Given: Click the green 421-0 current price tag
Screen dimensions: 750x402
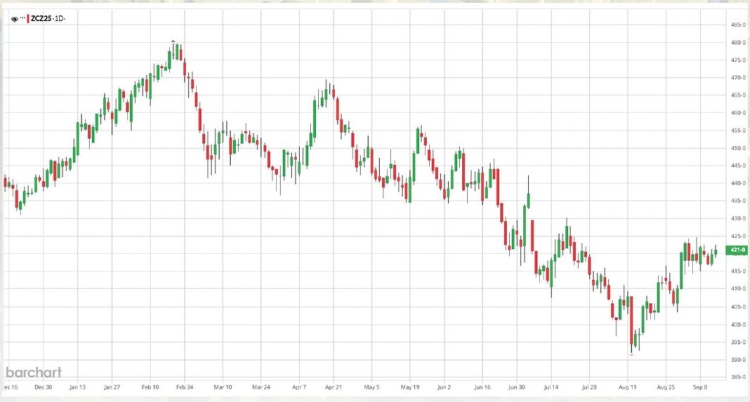Looking at the screenshot, I should click(x=736, y=250).
